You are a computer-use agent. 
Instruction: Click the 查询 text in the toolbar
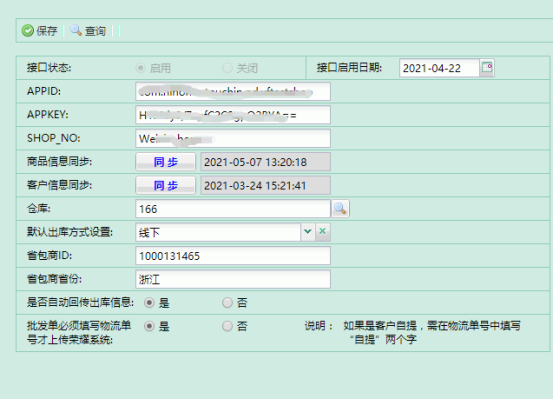95,31
